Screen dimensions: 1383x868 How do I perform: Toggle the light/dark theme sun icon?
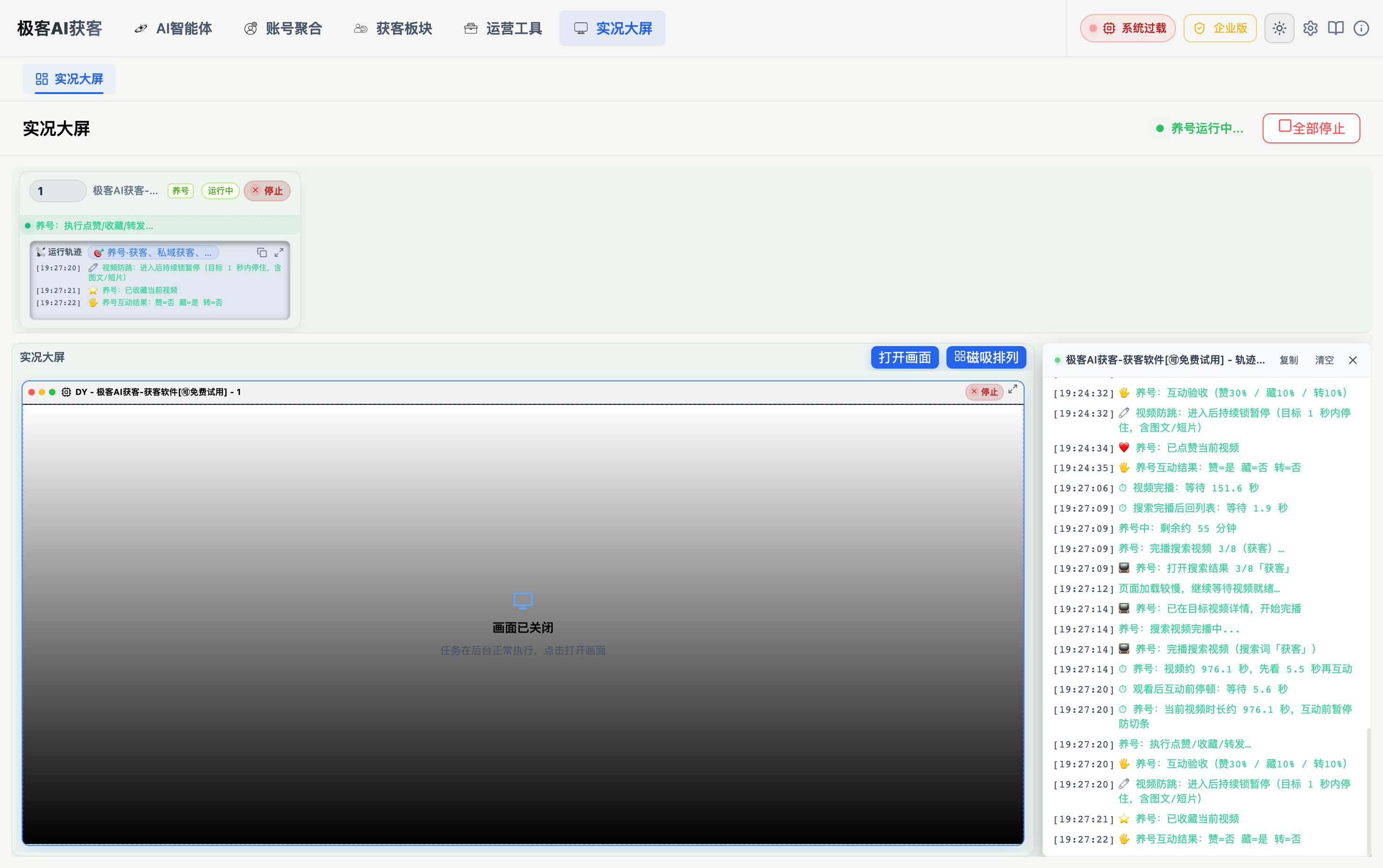coord(1279,28)
